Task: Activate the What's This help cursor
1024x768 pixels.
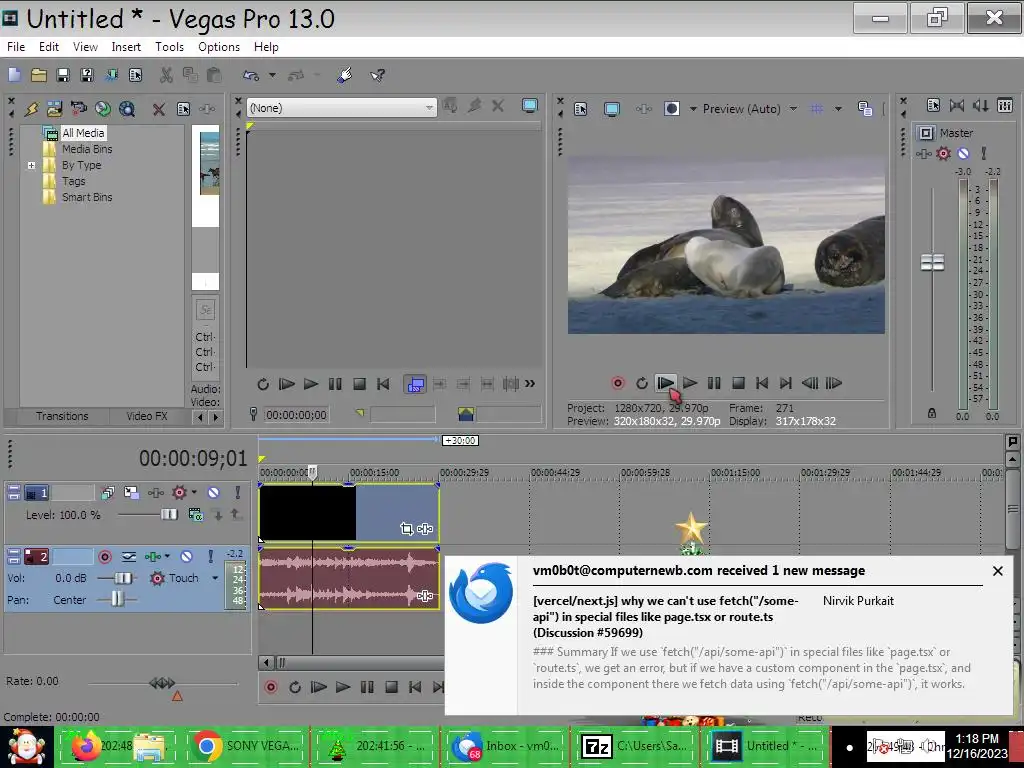Action: 377,75
